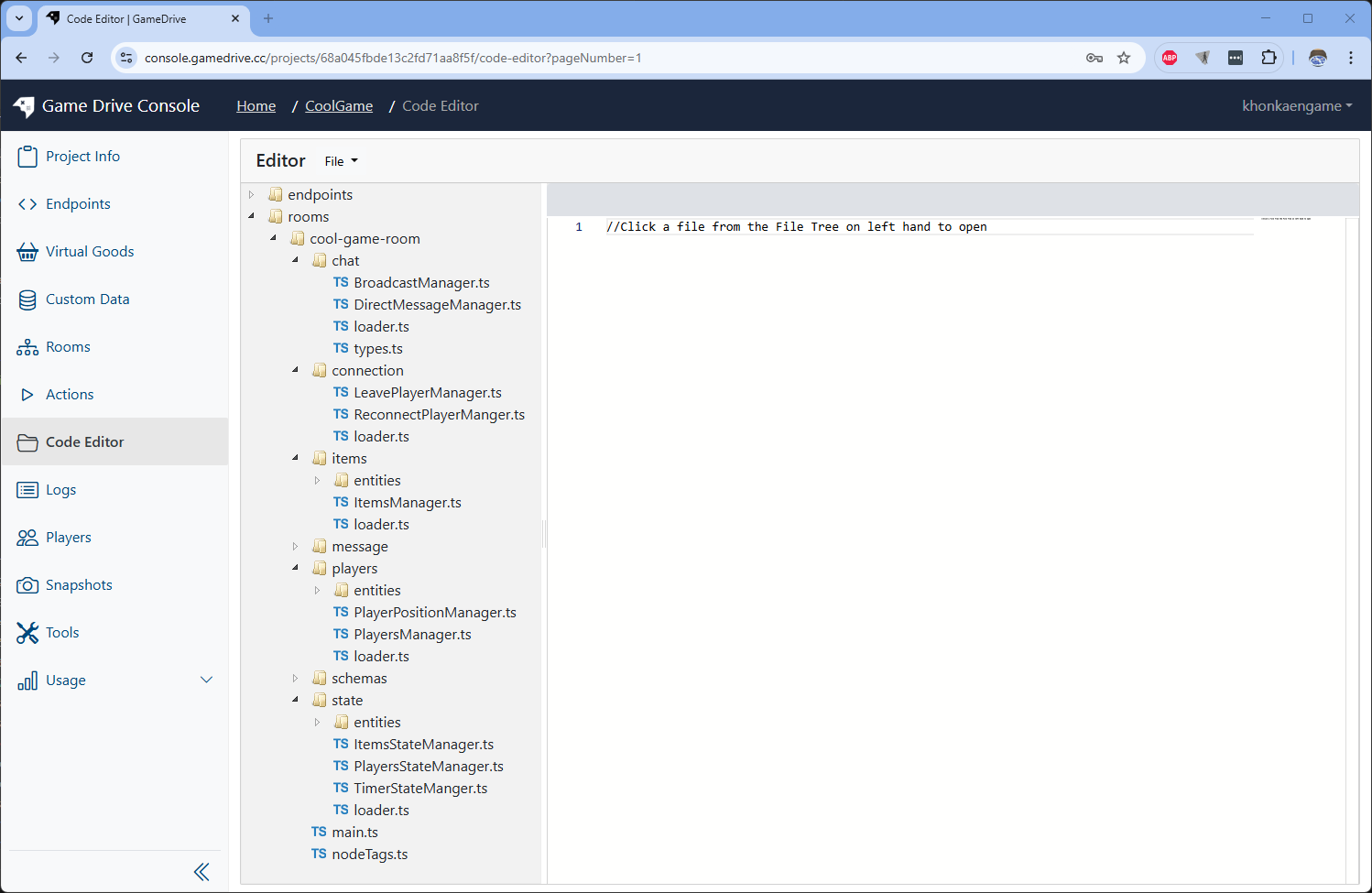The width and height of the screenshot is (1372, 893).
Task: Open the khonkaengame account menu
Action: [1296, 106]
